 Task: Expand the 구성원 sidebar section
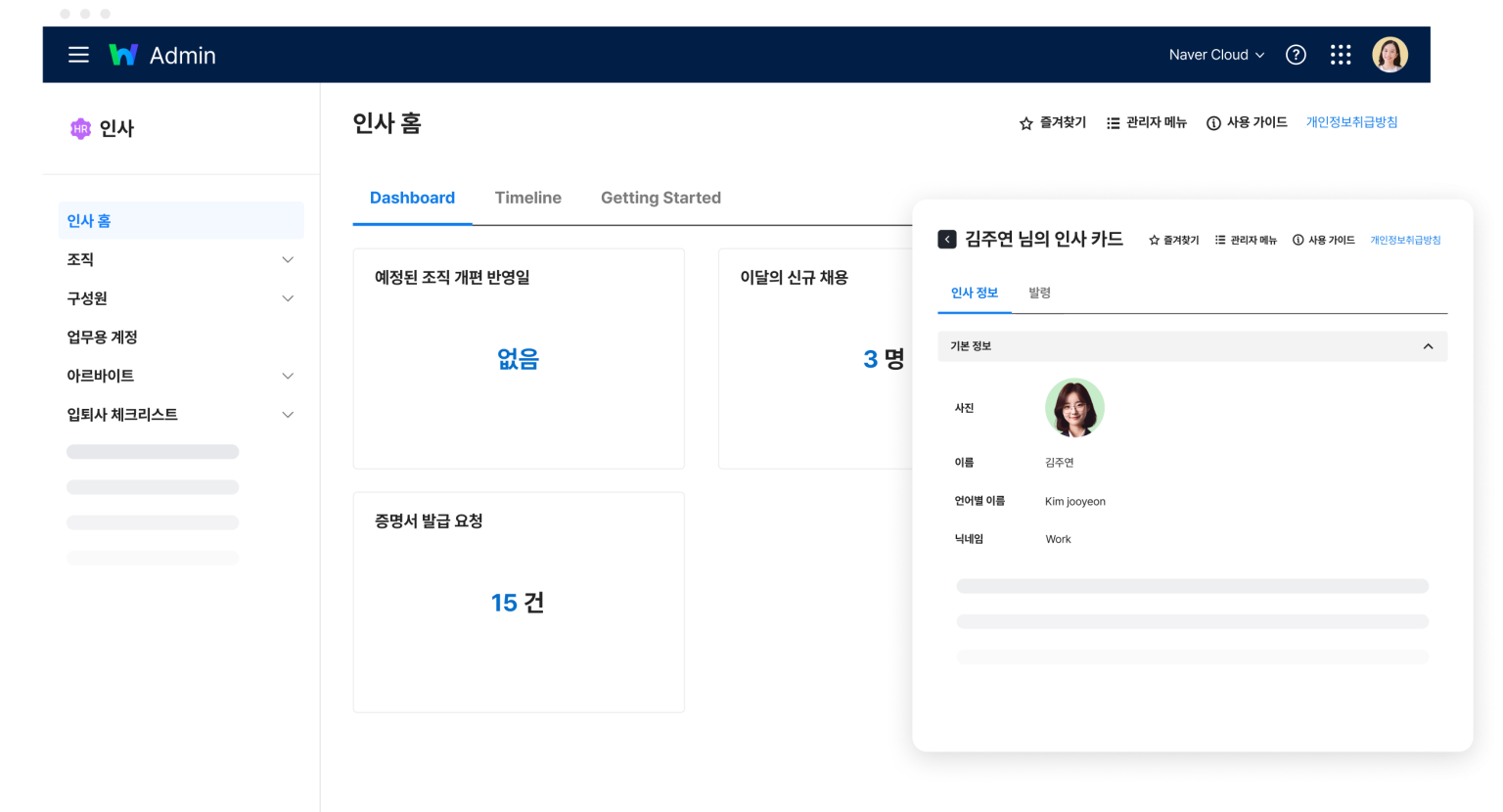coord(288,298)
